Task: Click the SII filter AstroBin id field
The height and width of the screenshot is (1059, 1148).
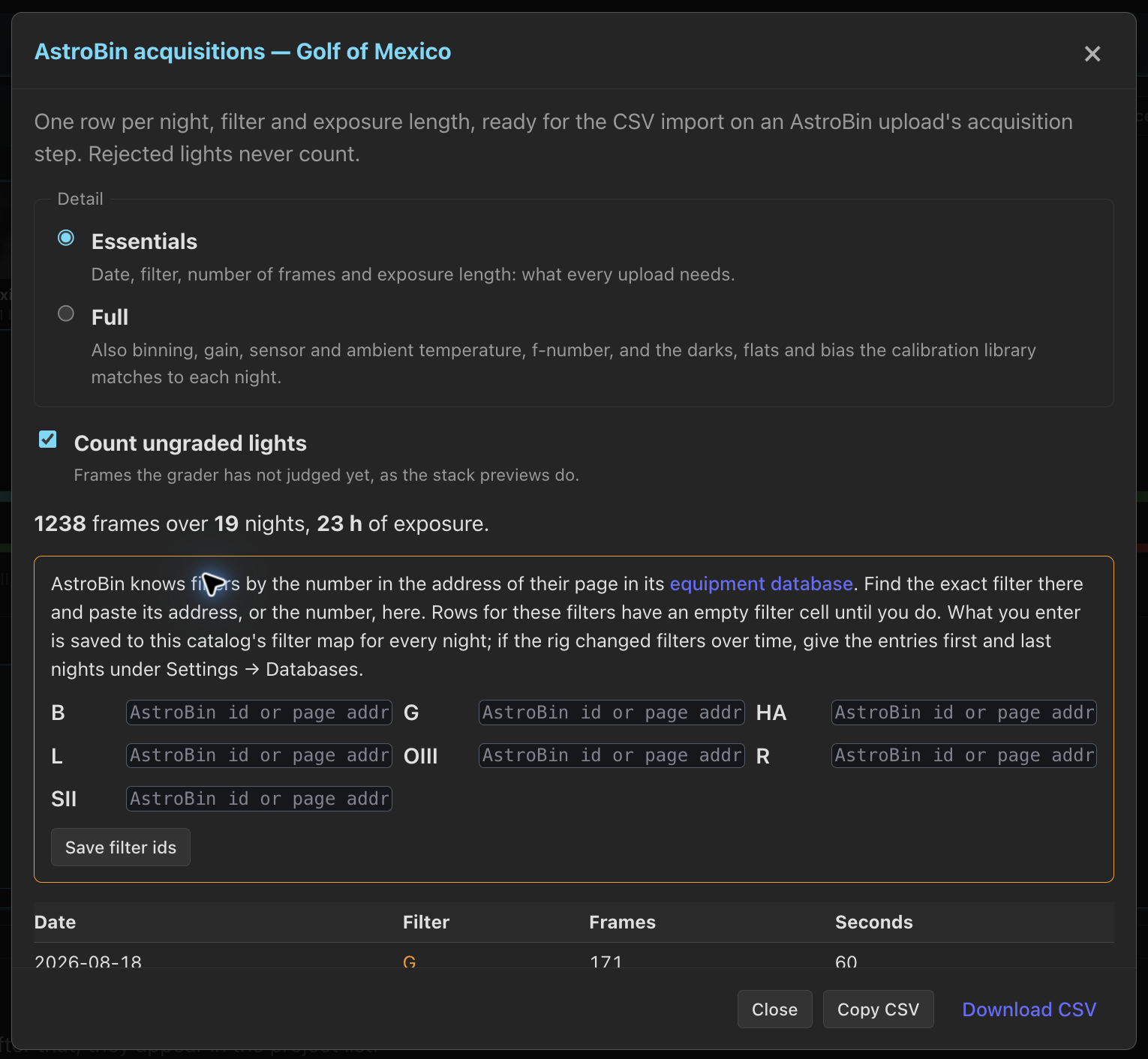Action: (x=259, y=799)
